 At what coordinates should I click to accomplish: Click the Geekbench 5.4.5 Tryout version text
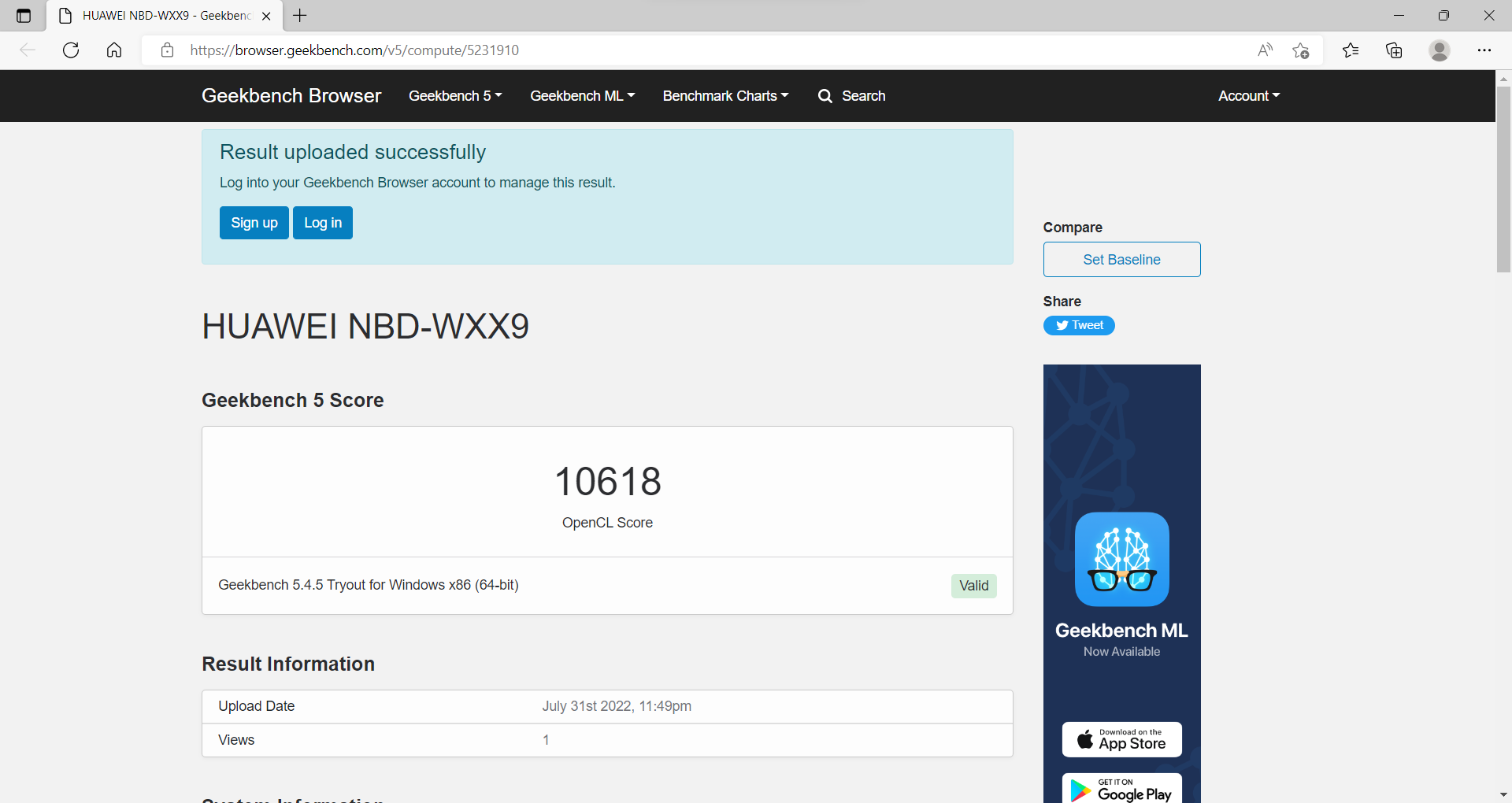coord(369,585)
